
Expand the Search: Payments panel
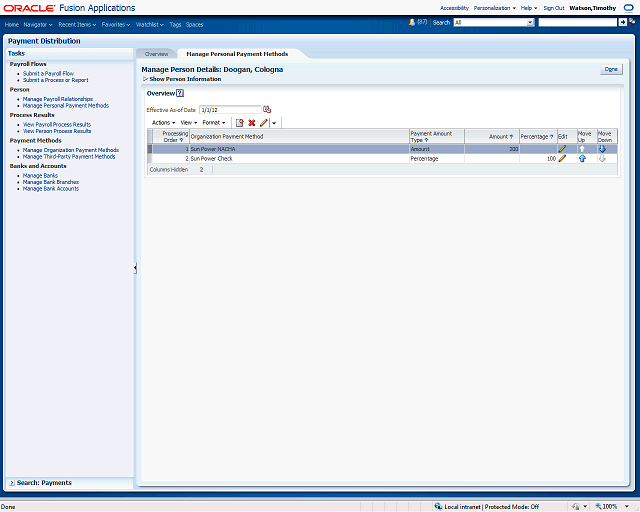click(11, 483)
